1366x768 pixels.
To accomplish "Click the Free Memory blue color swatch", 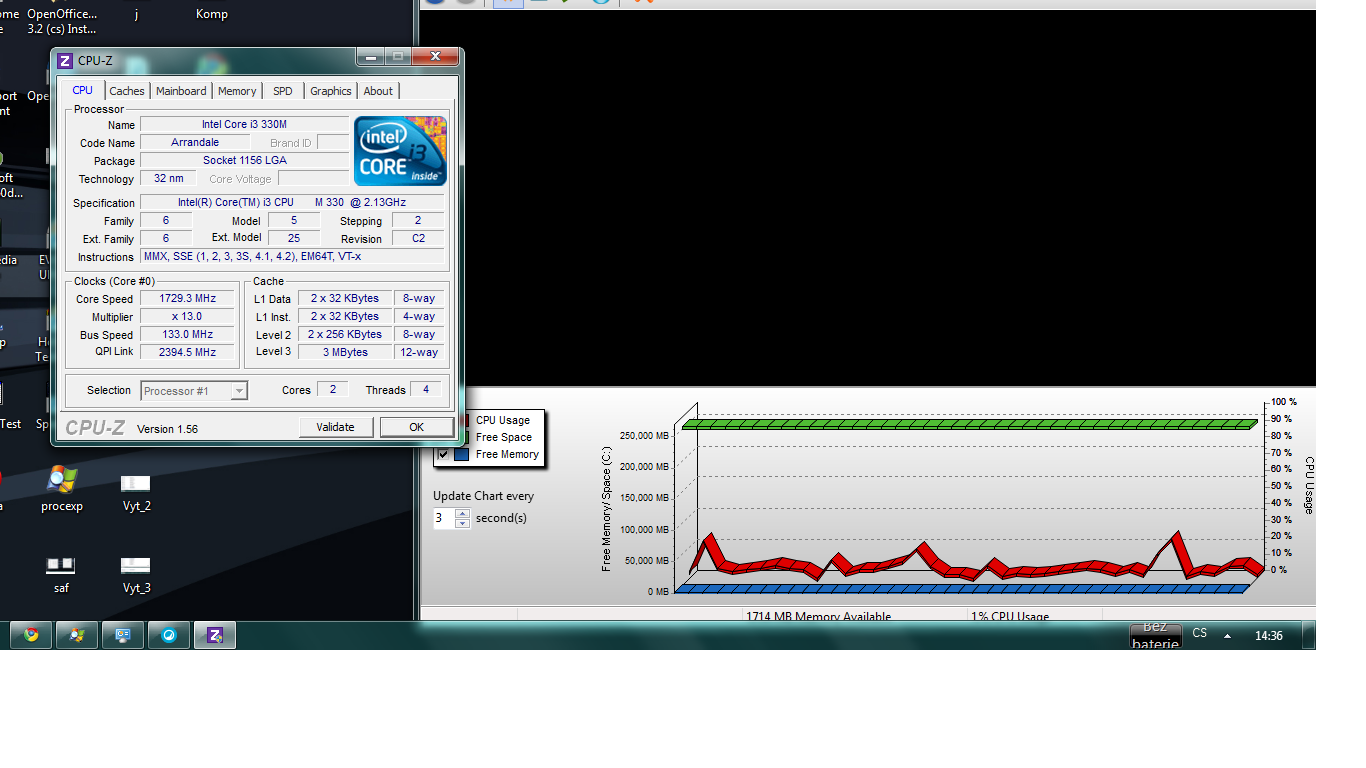I will point(461,454).
